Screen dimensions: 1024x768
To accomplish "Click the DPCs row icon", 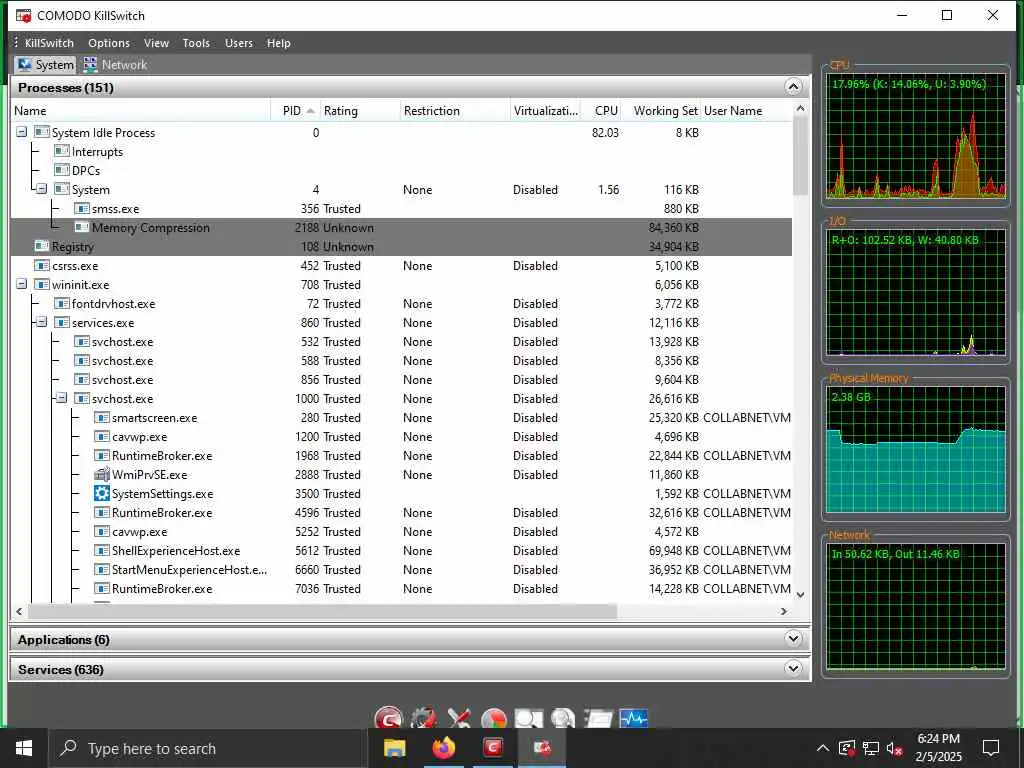I will tap(61, 170).
